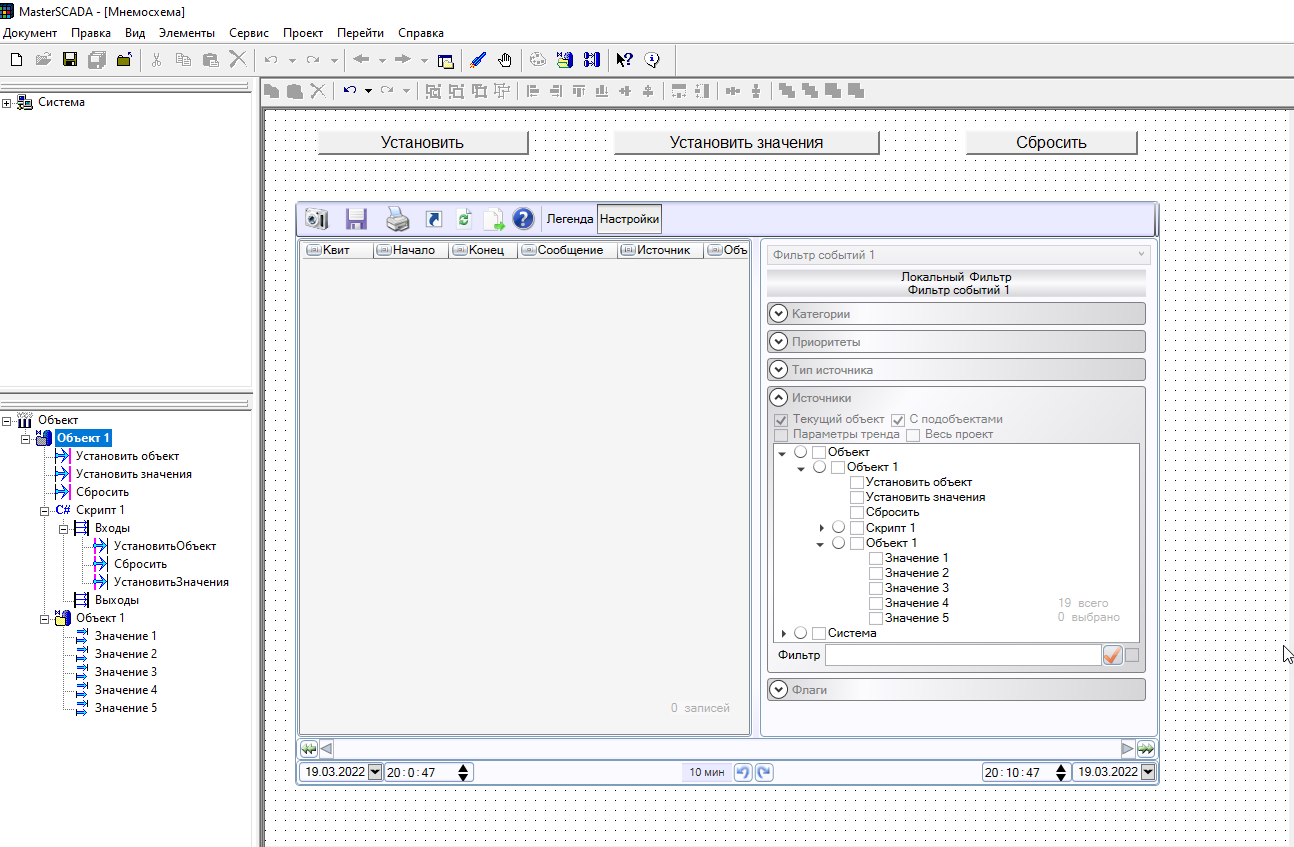Collapse 'Скрипт 1' in the left object tree

pos(45,510)
